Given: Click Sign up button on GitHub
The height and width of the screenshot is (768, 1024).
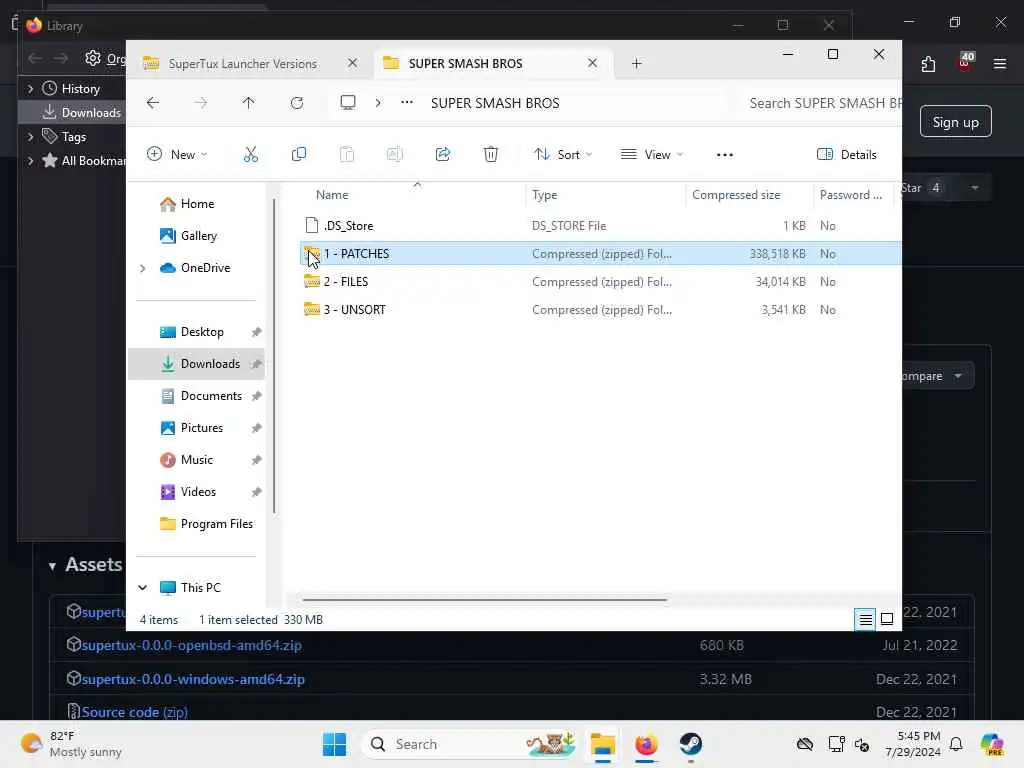Looking at the screenshot, I should [955, 122].
